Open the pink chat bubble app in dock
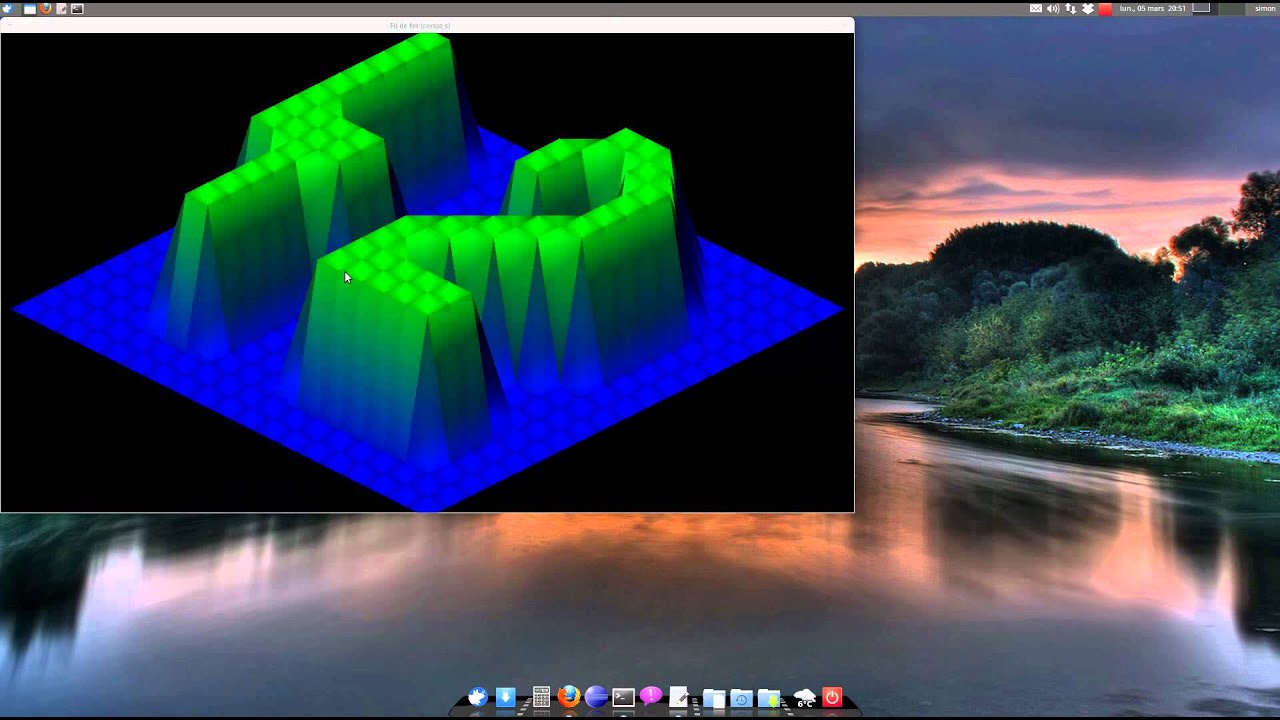This screenshot has height=720, width=1280. pos(651,696)
